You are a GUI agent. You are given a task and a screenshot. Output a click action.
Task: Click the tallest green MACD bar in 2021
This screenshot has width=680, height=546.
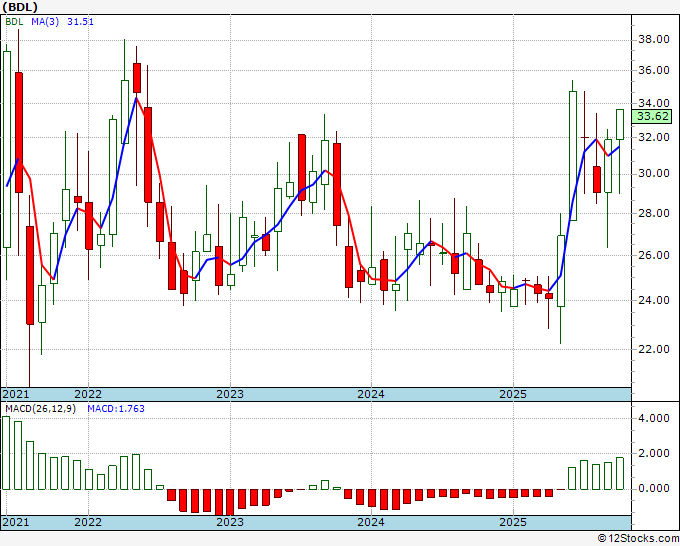(x=6, y=453)
